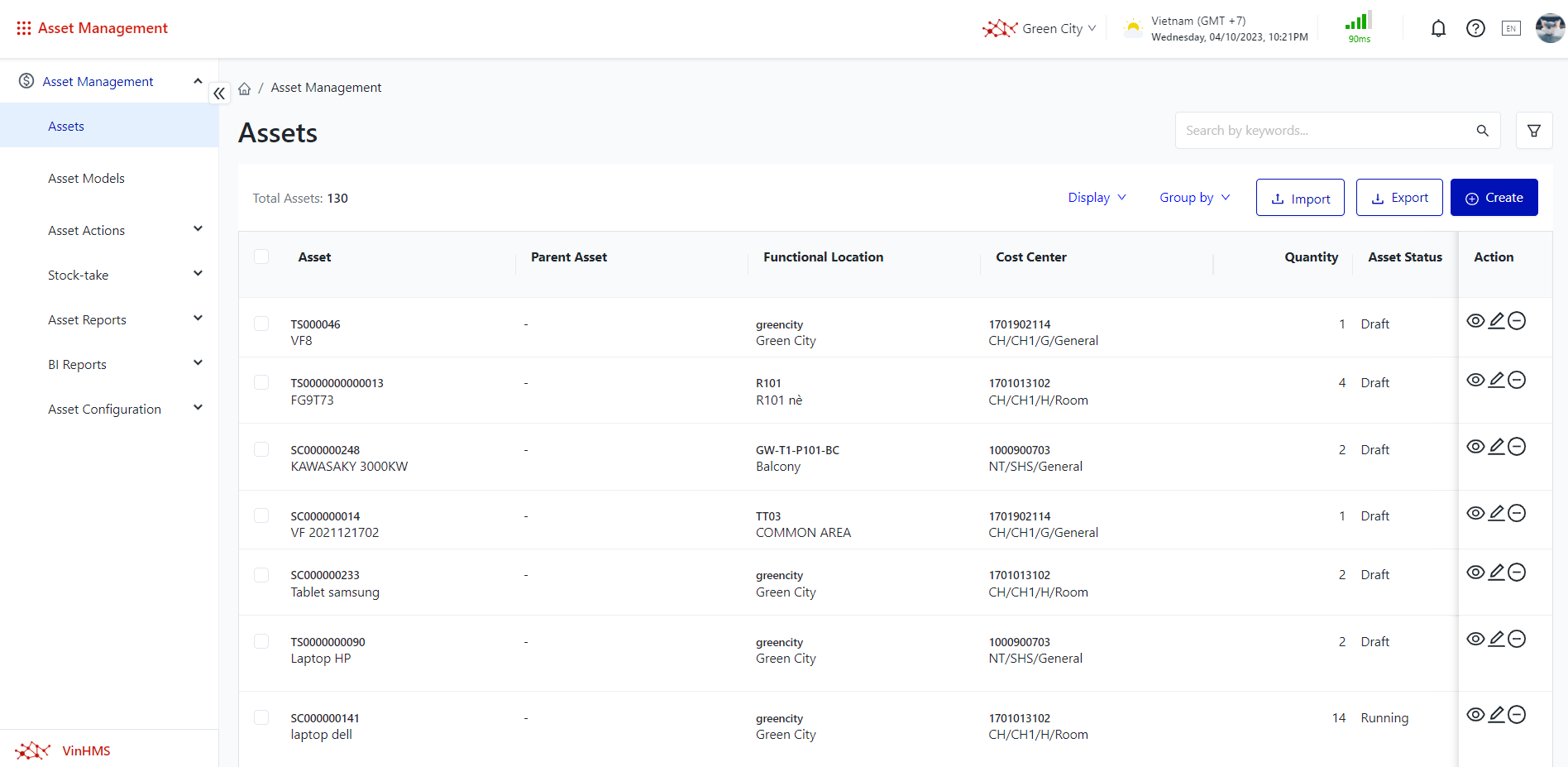View asset TS000046 using eye icon
The image size is (1568, 767).
coord(1475,321)
